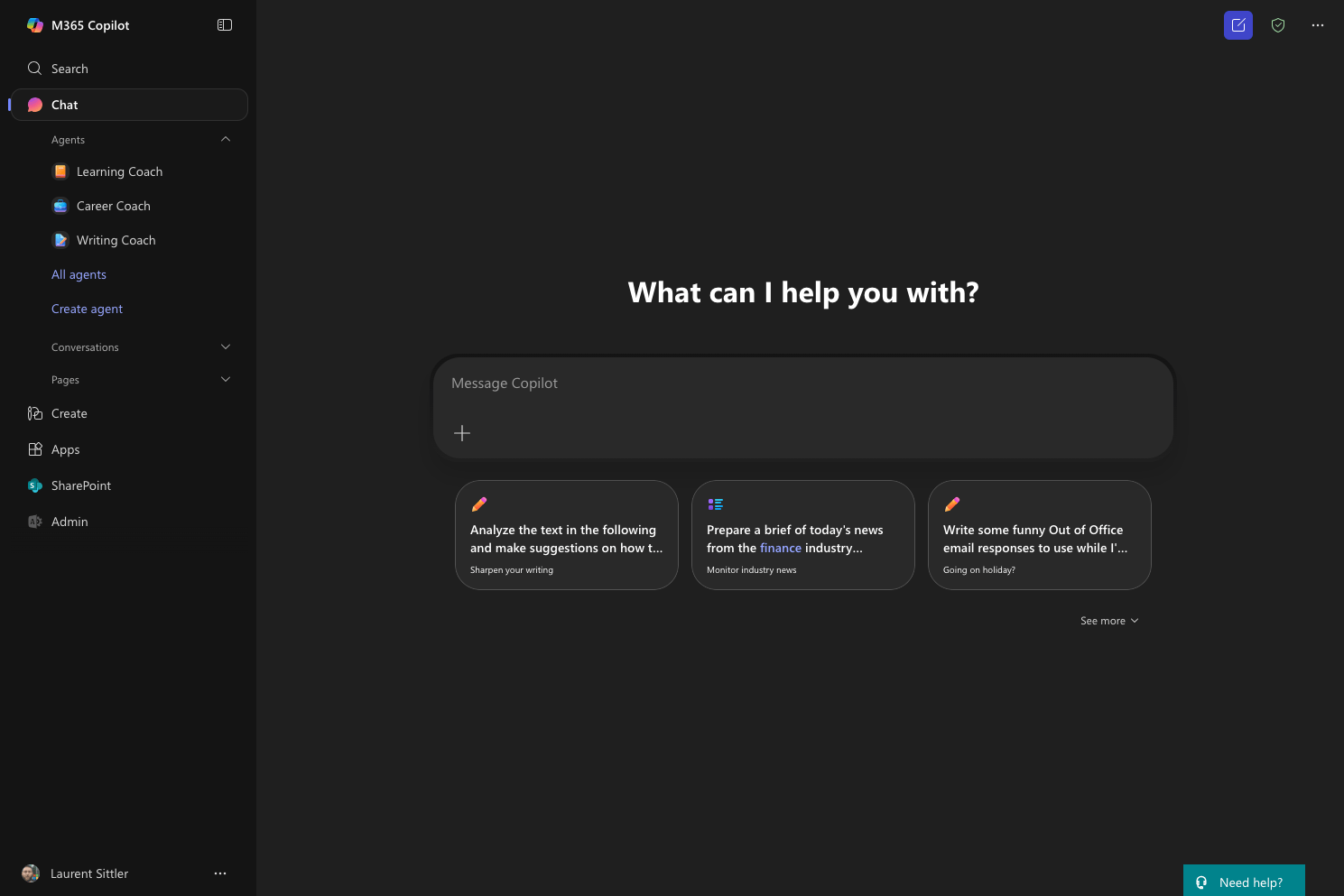Viewport: 1344px width, 896px height.
Task: Expand See more prompt suggestions
Action: [1109, 621]
